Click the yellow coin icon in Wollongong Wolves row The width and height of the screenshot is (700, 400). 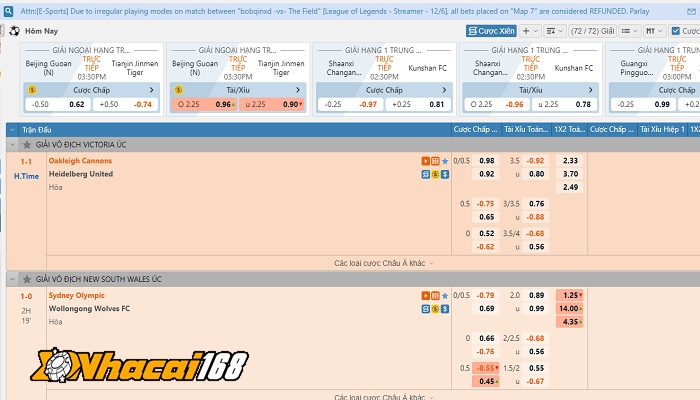point(435,309)
